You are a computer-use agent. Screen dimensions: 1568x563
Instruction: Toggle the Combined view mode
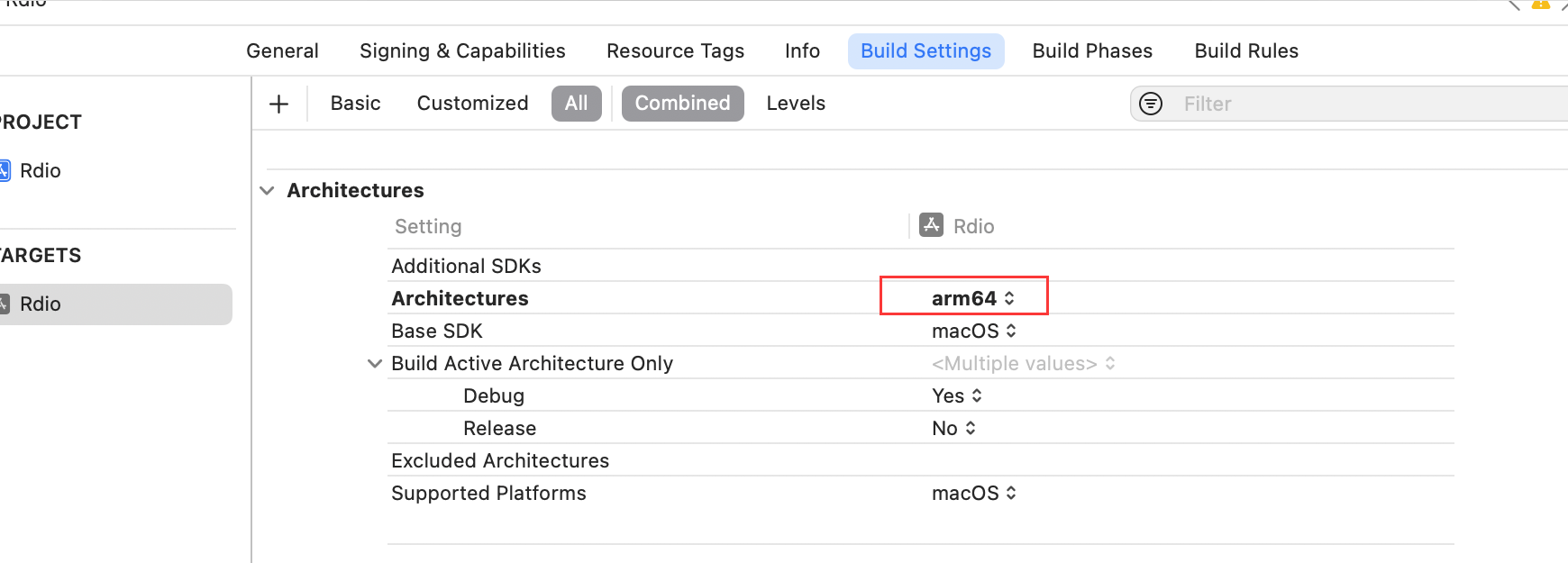click(x=682, y=104)
